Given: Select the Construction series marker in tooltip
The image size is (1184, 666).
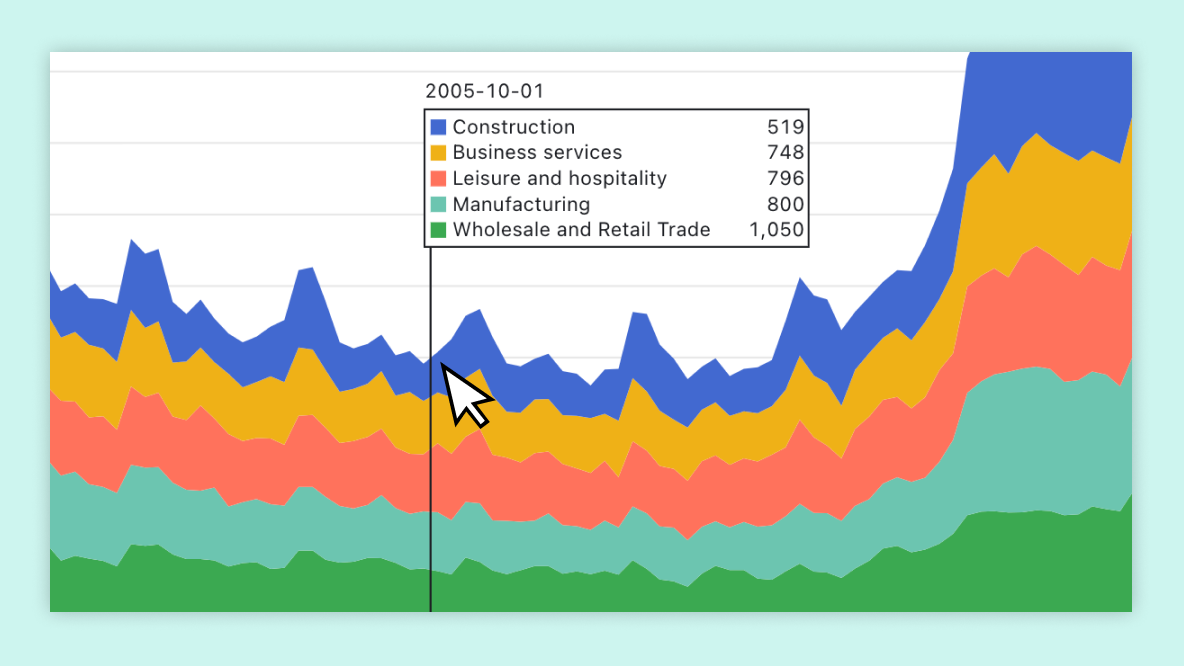Looking at the screenshot, I should [x=437, y=127].
